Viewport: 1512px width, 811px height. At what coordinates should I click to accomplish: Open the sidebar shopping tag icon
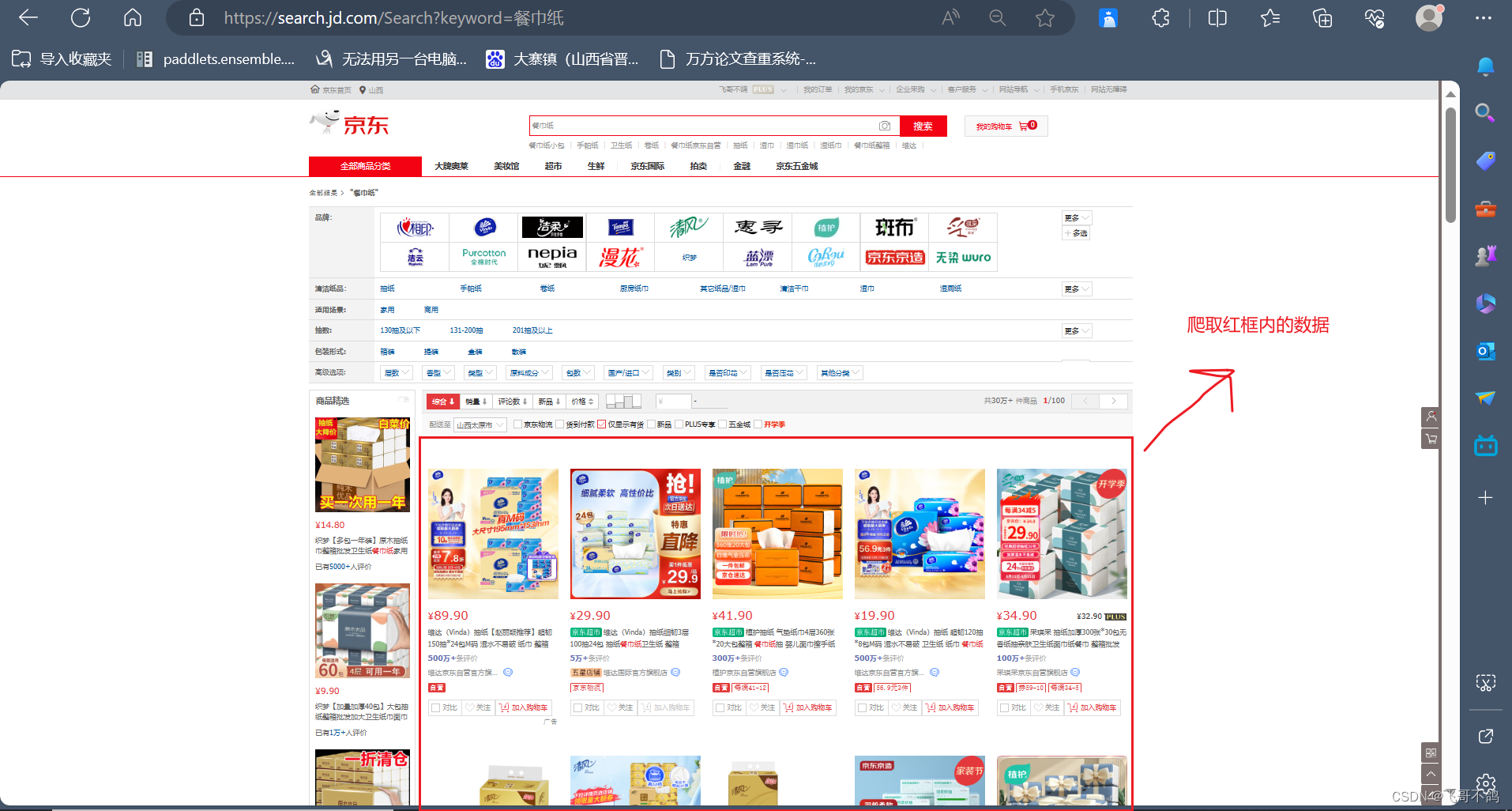point(1485,161)
